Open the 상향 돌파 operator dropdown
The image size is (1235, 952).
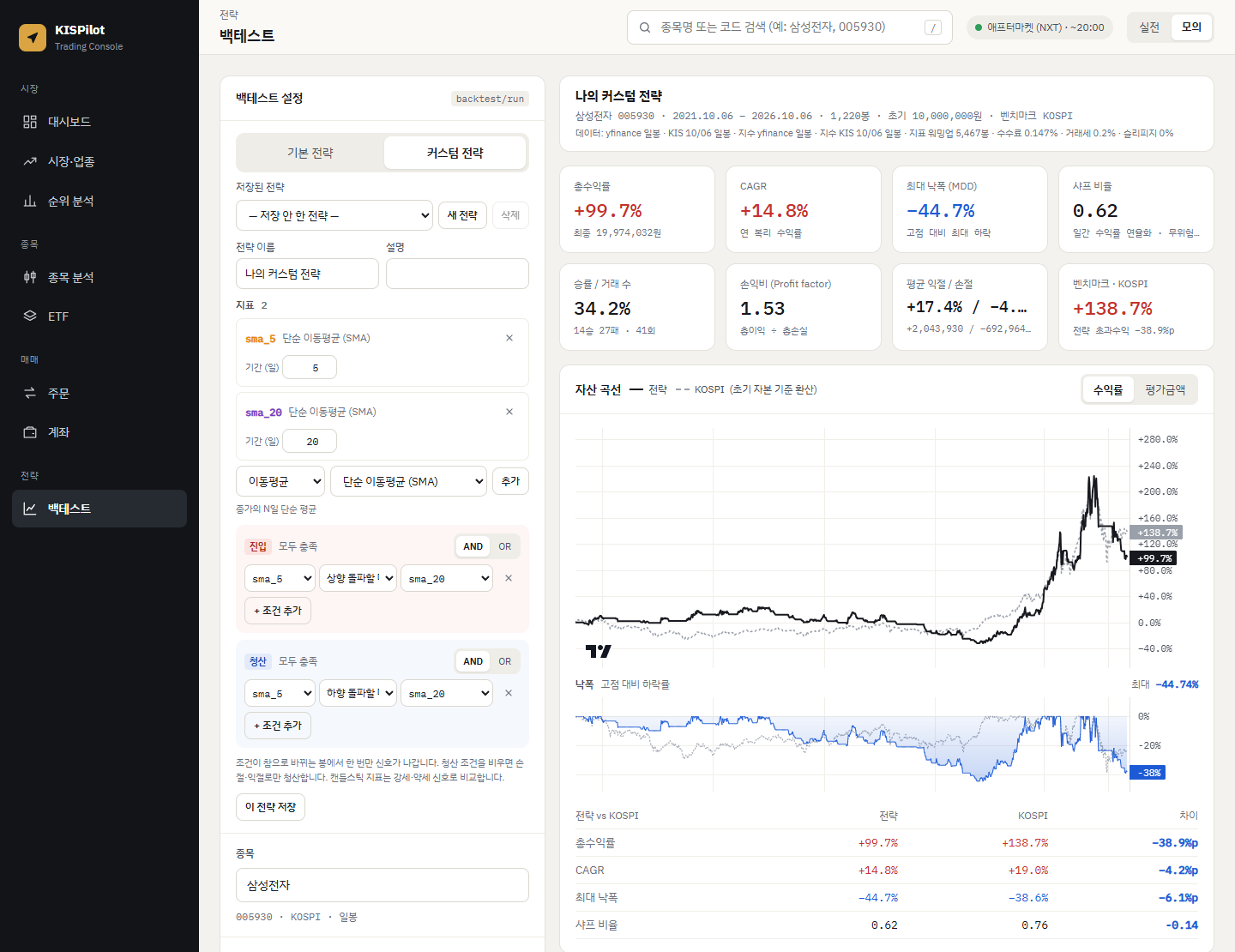pos(358,578)
